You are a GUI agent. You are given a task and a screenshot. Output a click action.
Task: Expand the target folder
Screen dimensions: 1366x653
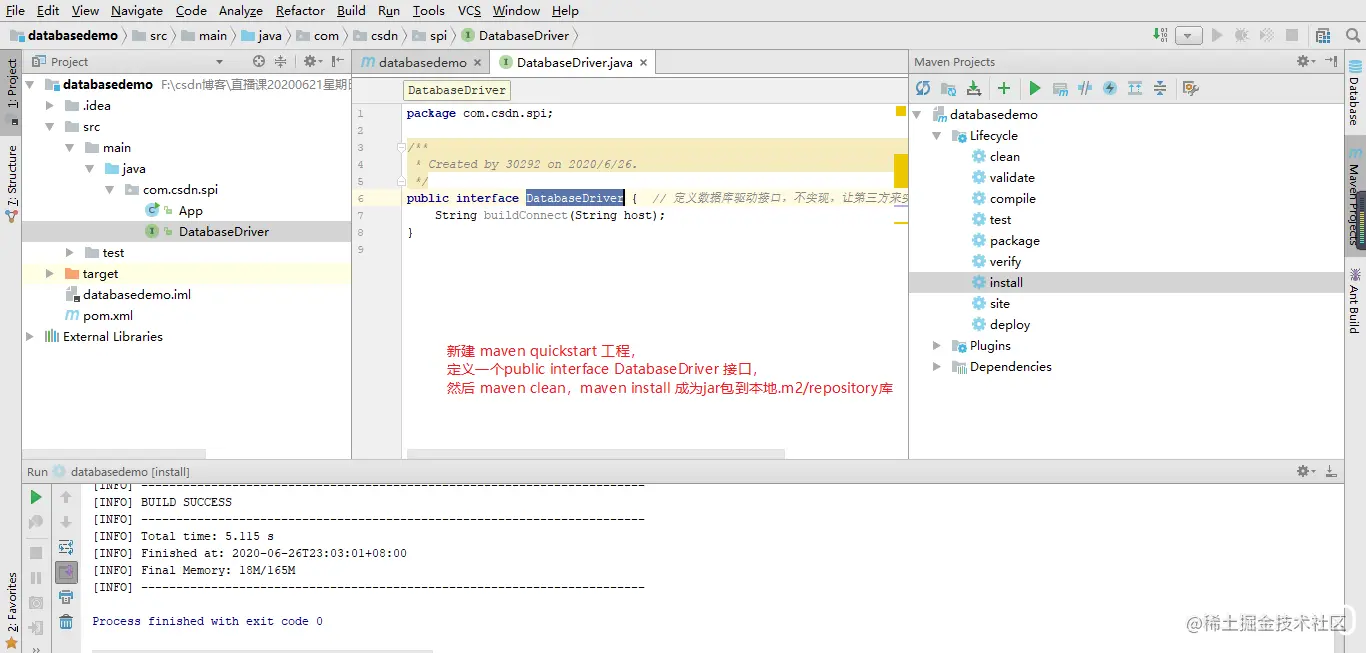50,273
